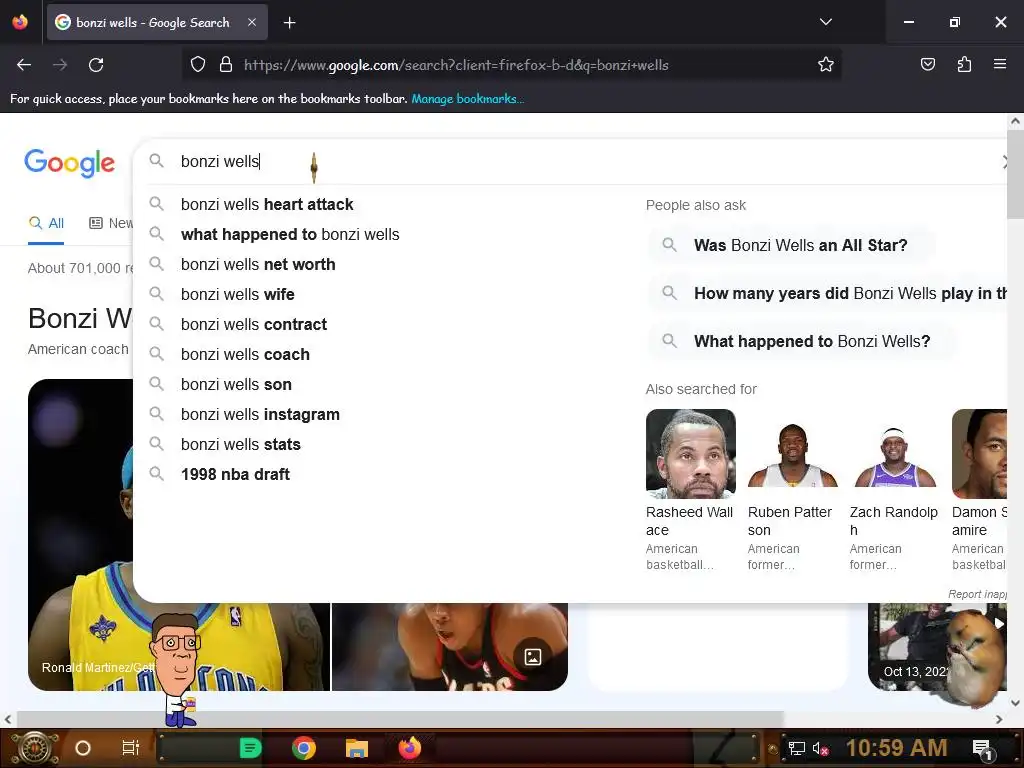
Task: Click the muted volume tray icon
Action: 820,748
